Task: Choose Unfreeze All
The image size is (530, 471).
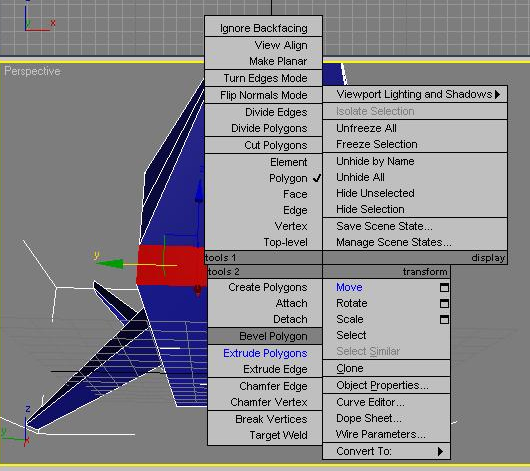Action: tap(415, 128)
